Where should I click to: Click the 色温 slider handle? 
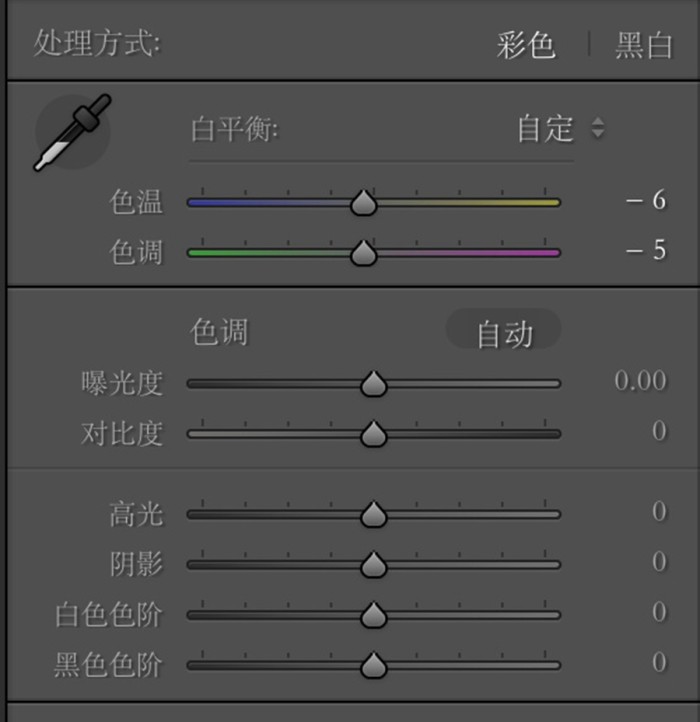363,202
